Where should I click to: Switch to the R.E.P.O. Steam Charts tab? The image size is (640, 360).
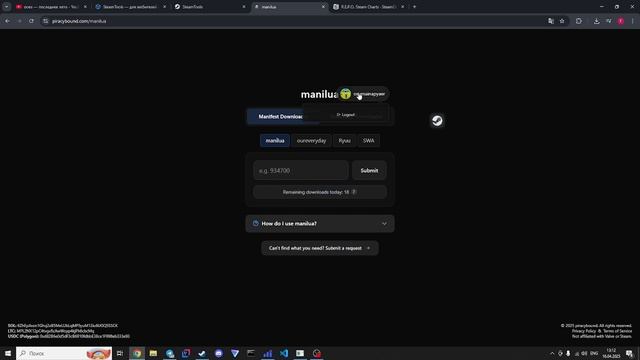(369, 7)
